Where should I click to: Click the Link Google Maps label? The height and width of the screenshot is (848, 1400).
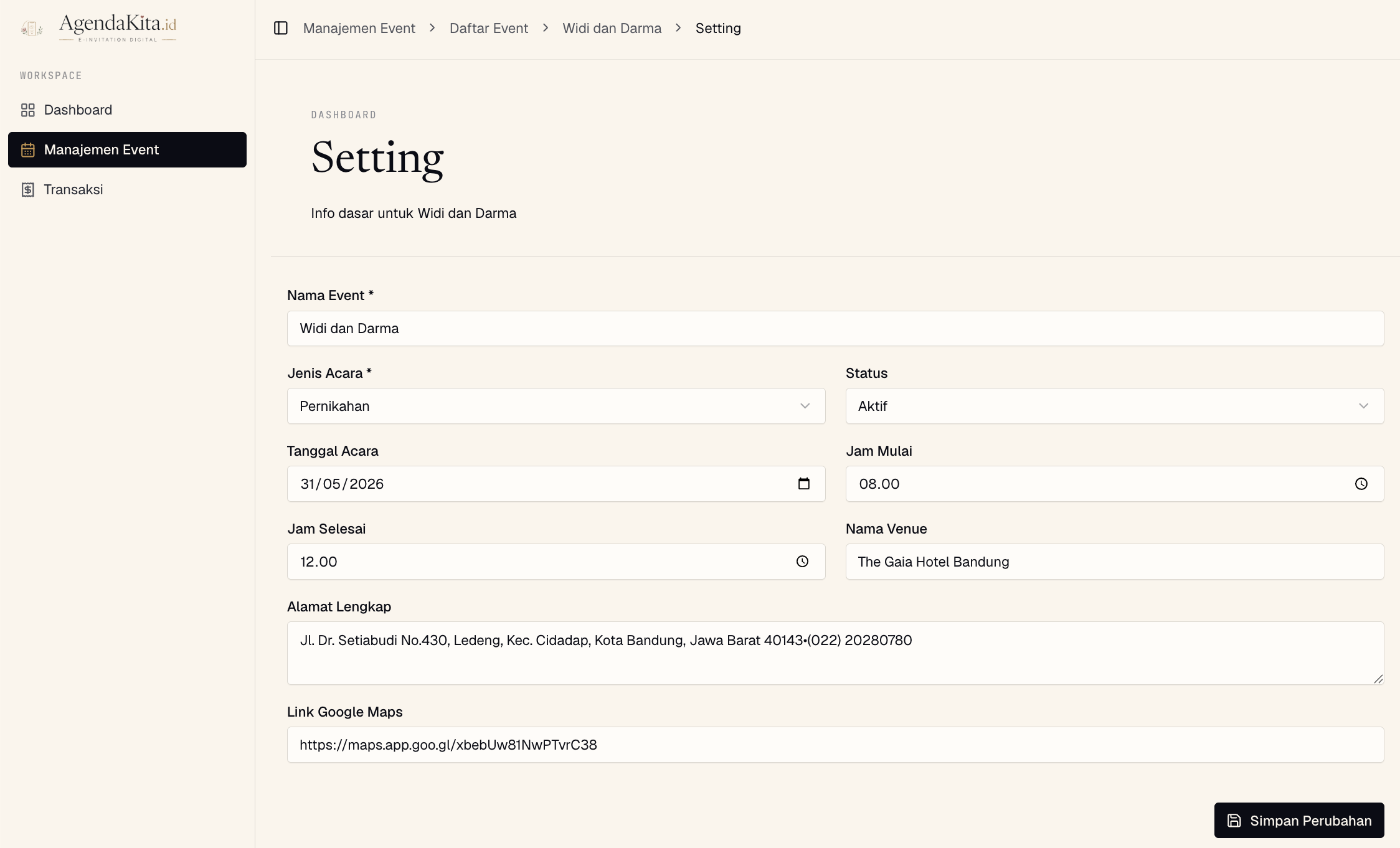click(344, 712)
